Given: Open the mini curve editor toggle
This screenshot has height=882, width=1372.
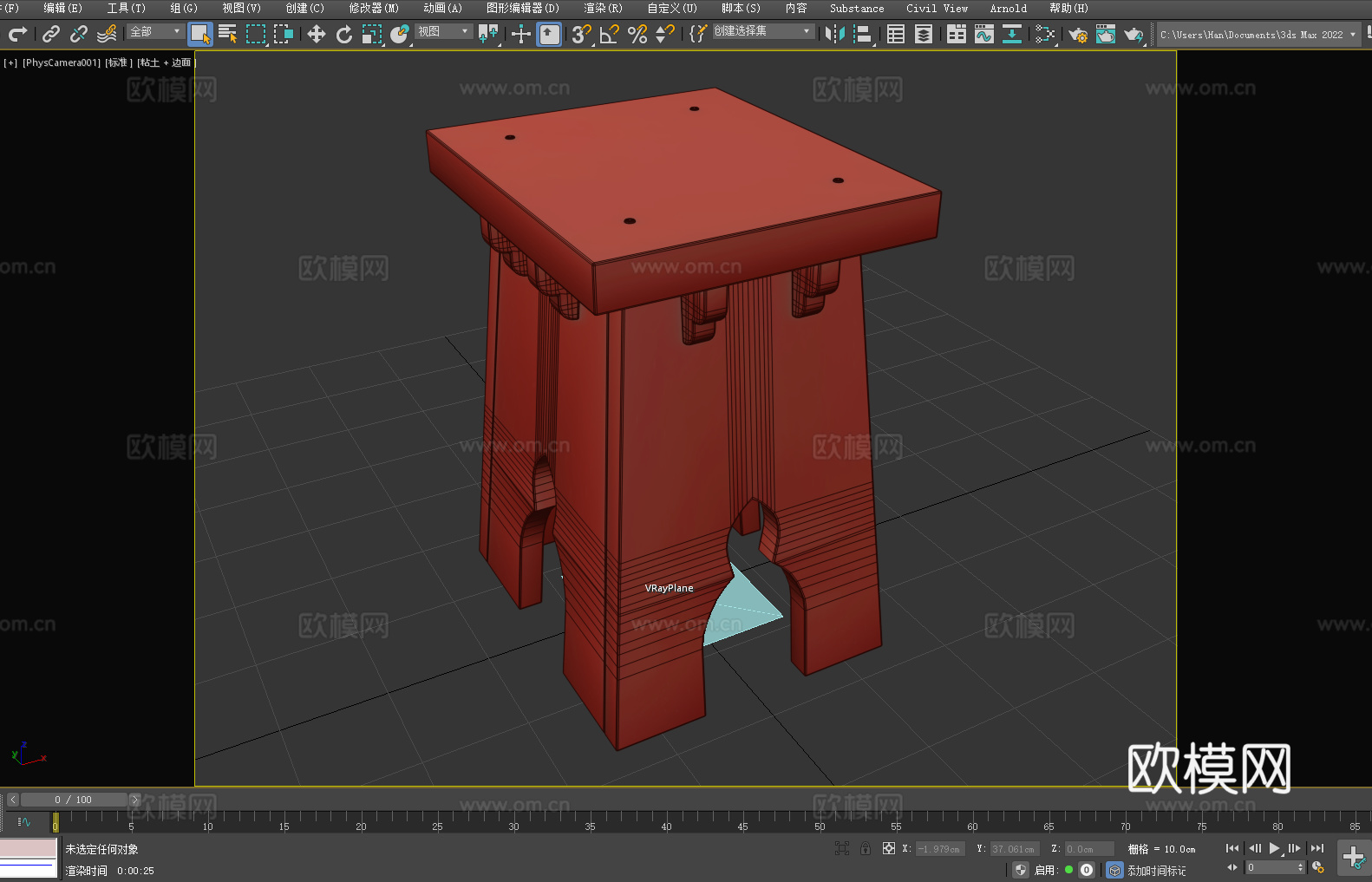Looking at the screenshot, I should 24,821.
